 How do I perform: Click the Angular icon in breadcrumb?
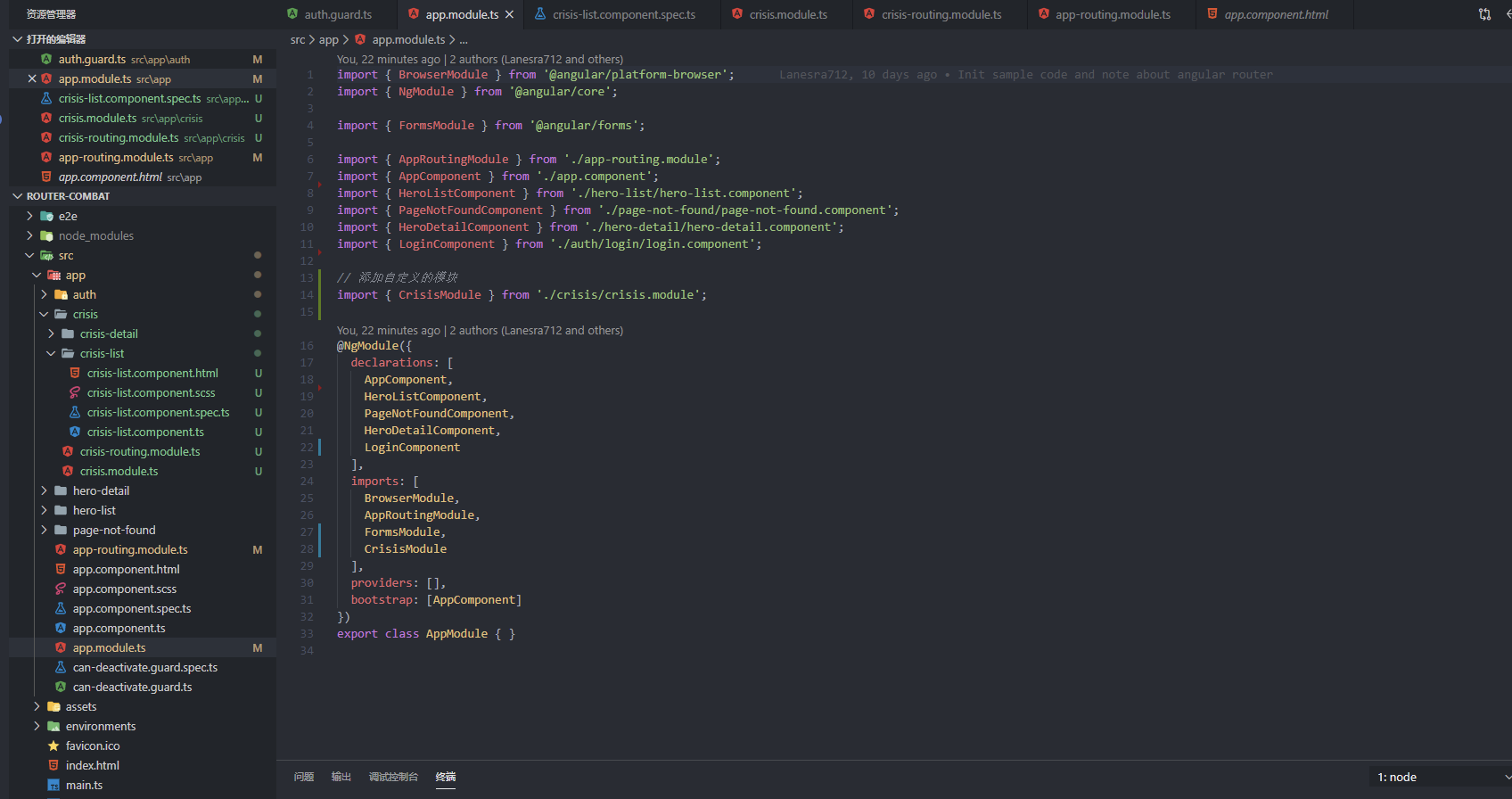(x=360, y=40)
